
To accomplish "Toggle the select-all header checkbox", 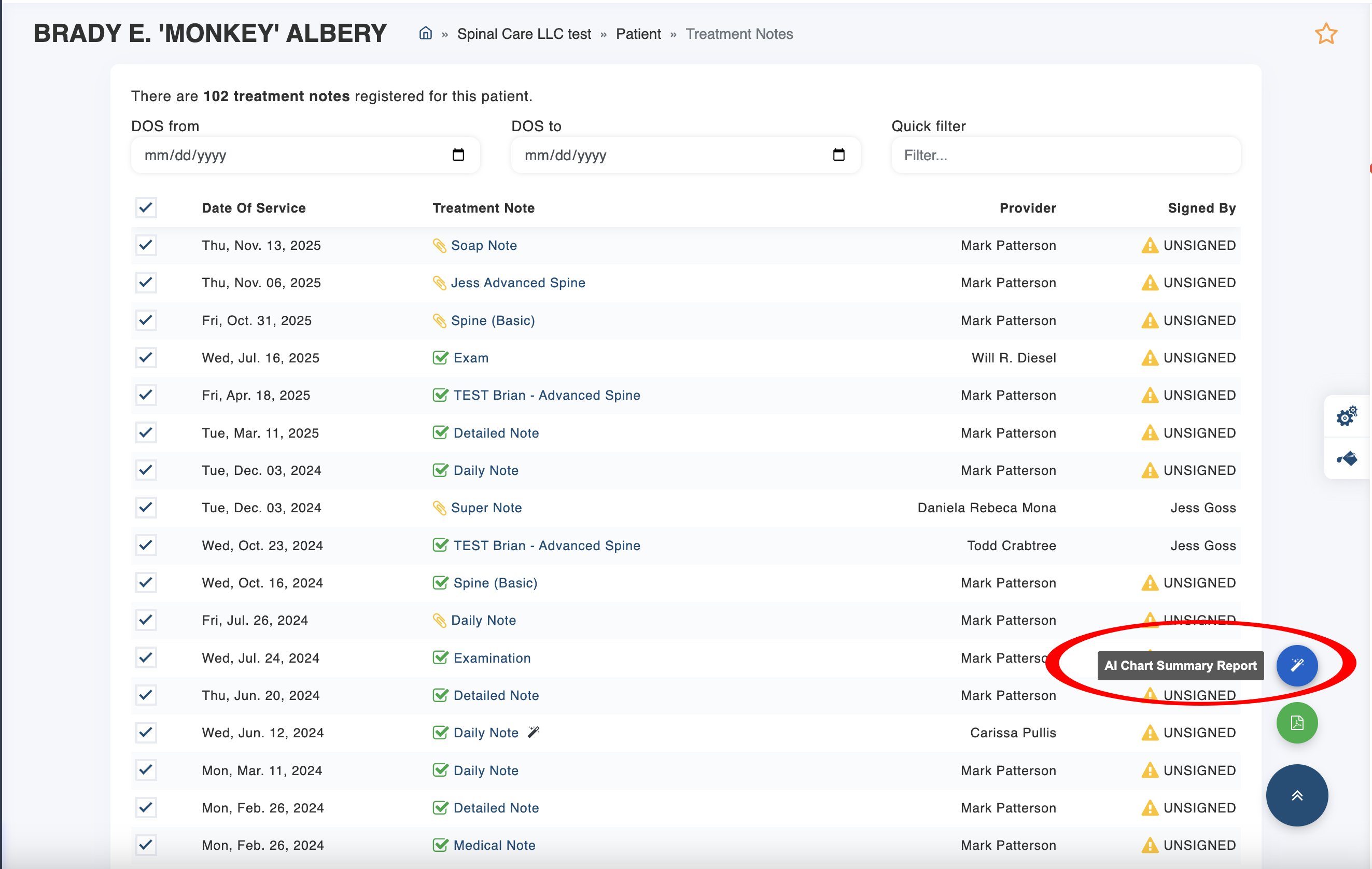I will pos(146,207).
